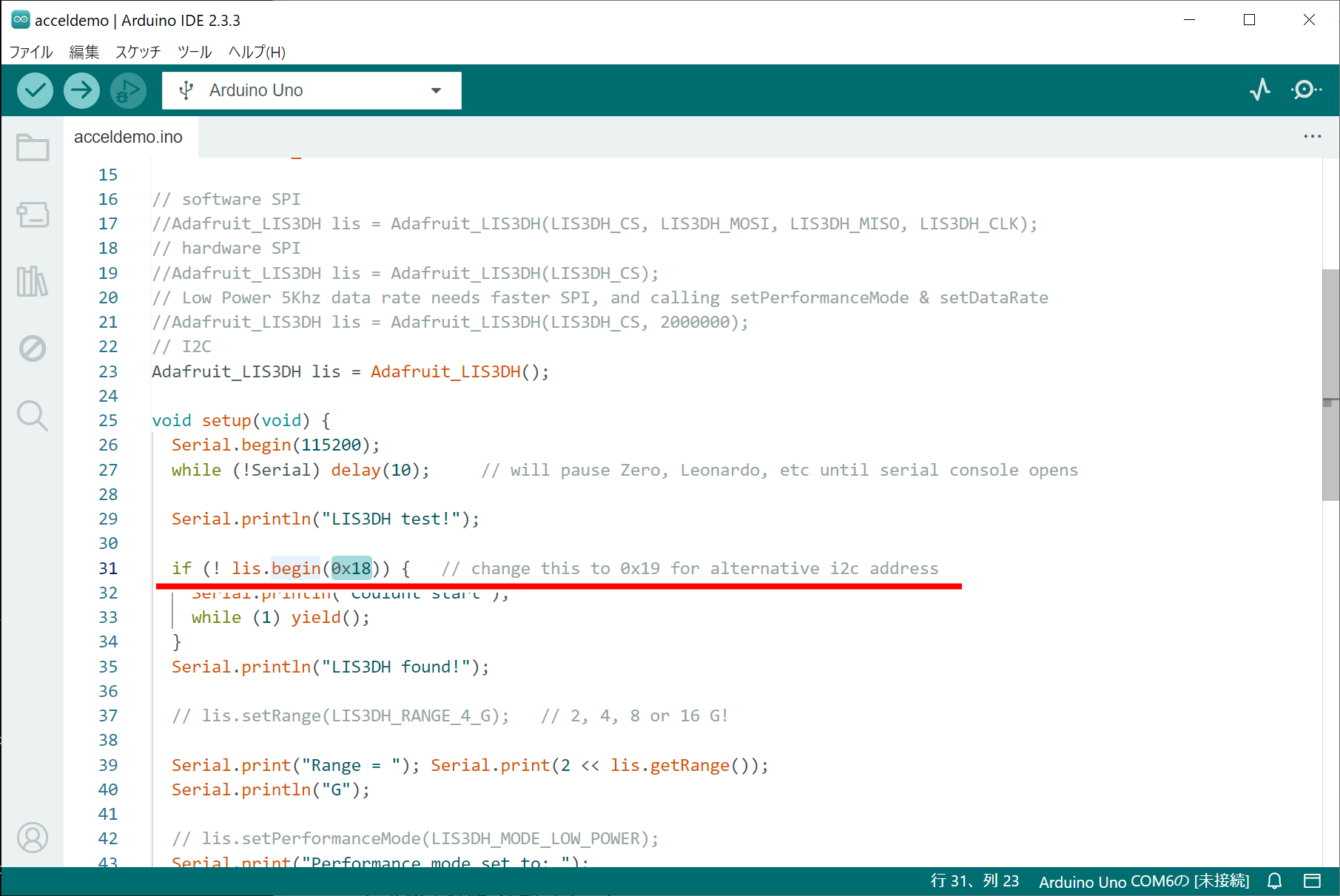Open the Serial Monitor
Screen dimensions: 1340x896
click(x=1306, y=90)
